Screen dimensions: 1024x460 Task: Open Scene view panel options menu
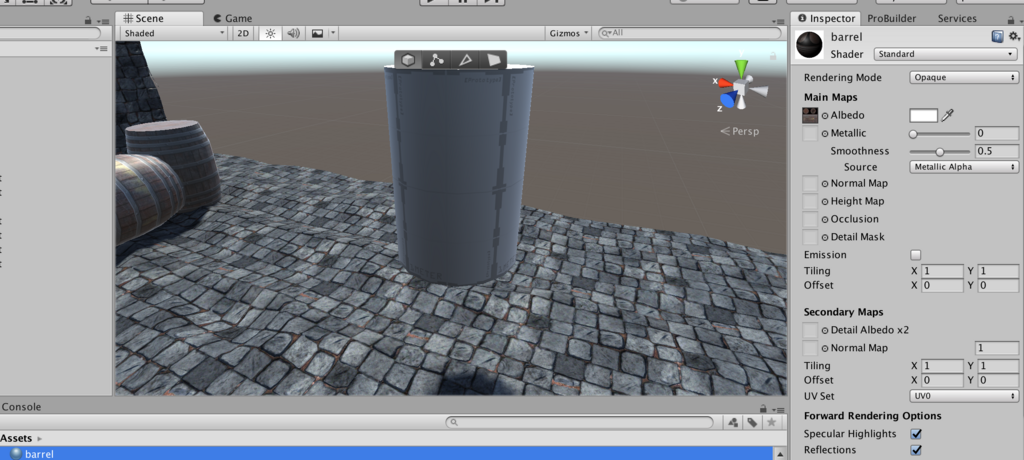click(x=778, y=20)
